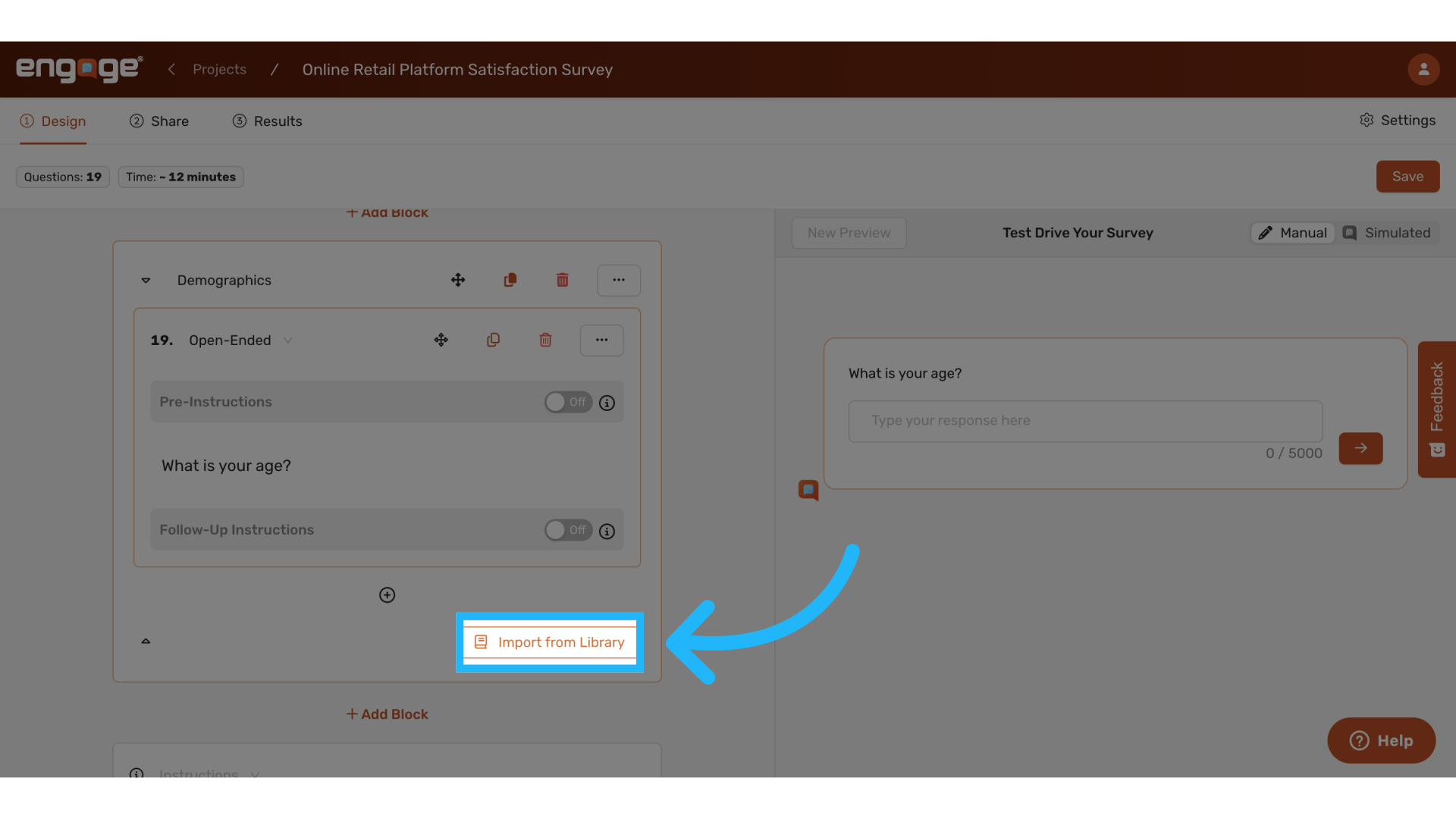
Task: Click Import from Library
Action: 550,642
